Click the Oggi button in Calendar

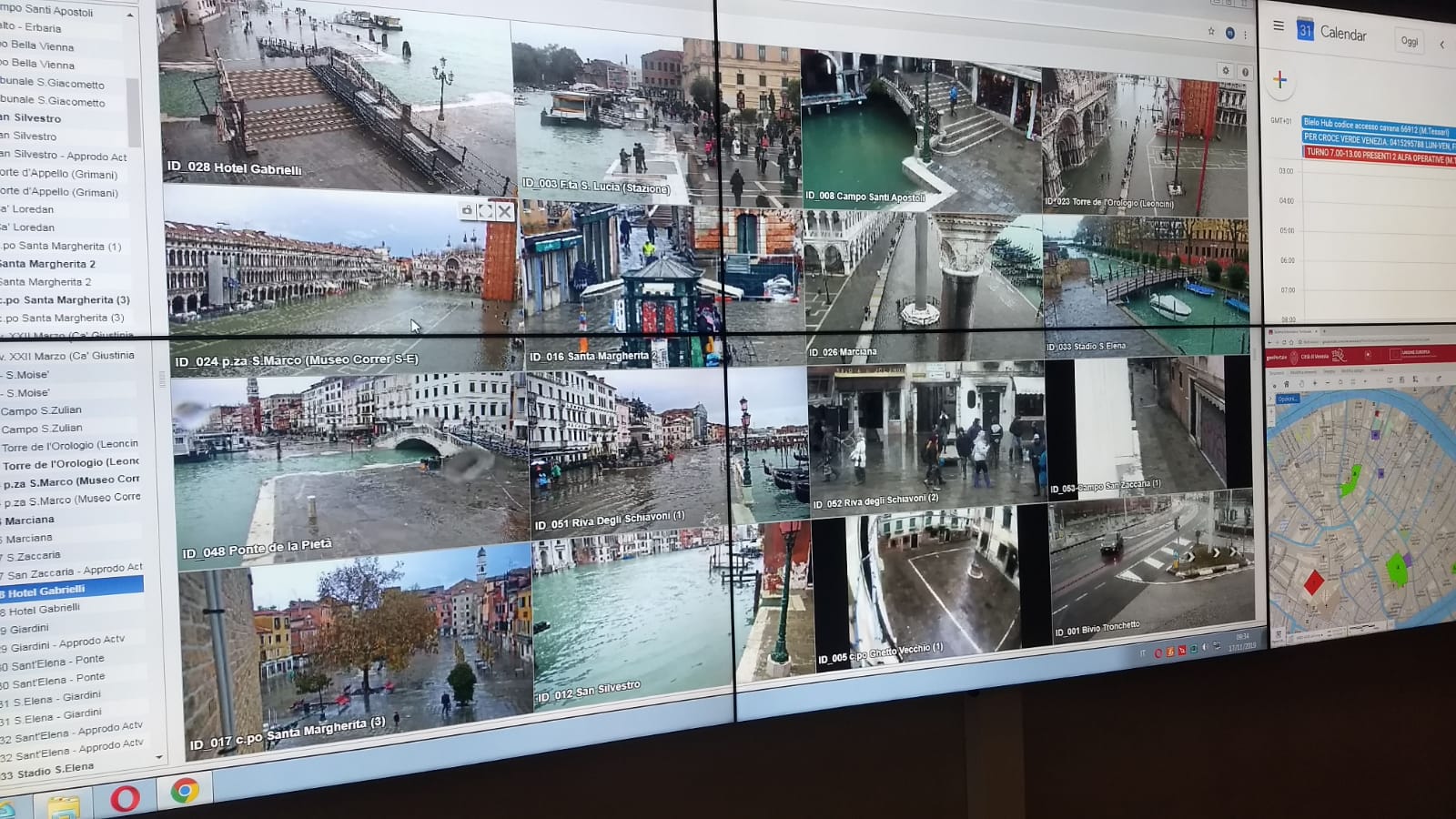[x=1409, y=41]
